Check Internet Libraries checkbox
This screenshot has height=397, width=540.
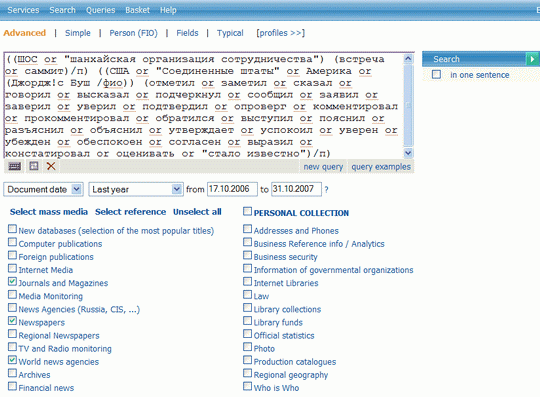pyautogui.click(x=247, y=281)
